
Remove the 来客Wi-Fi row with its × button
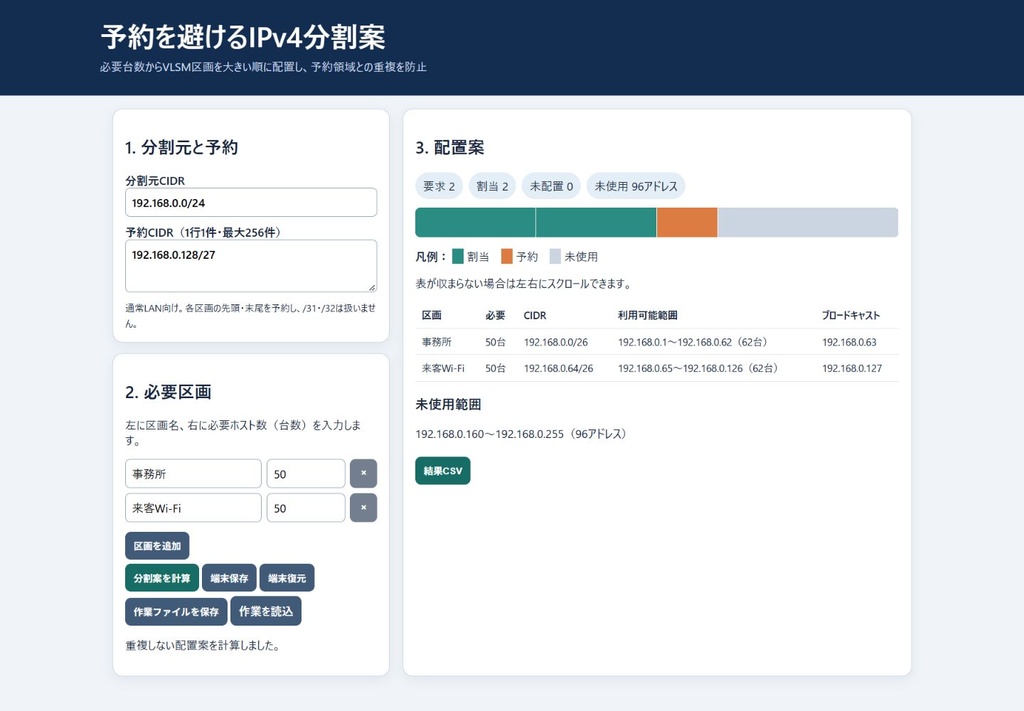point(363,507)
